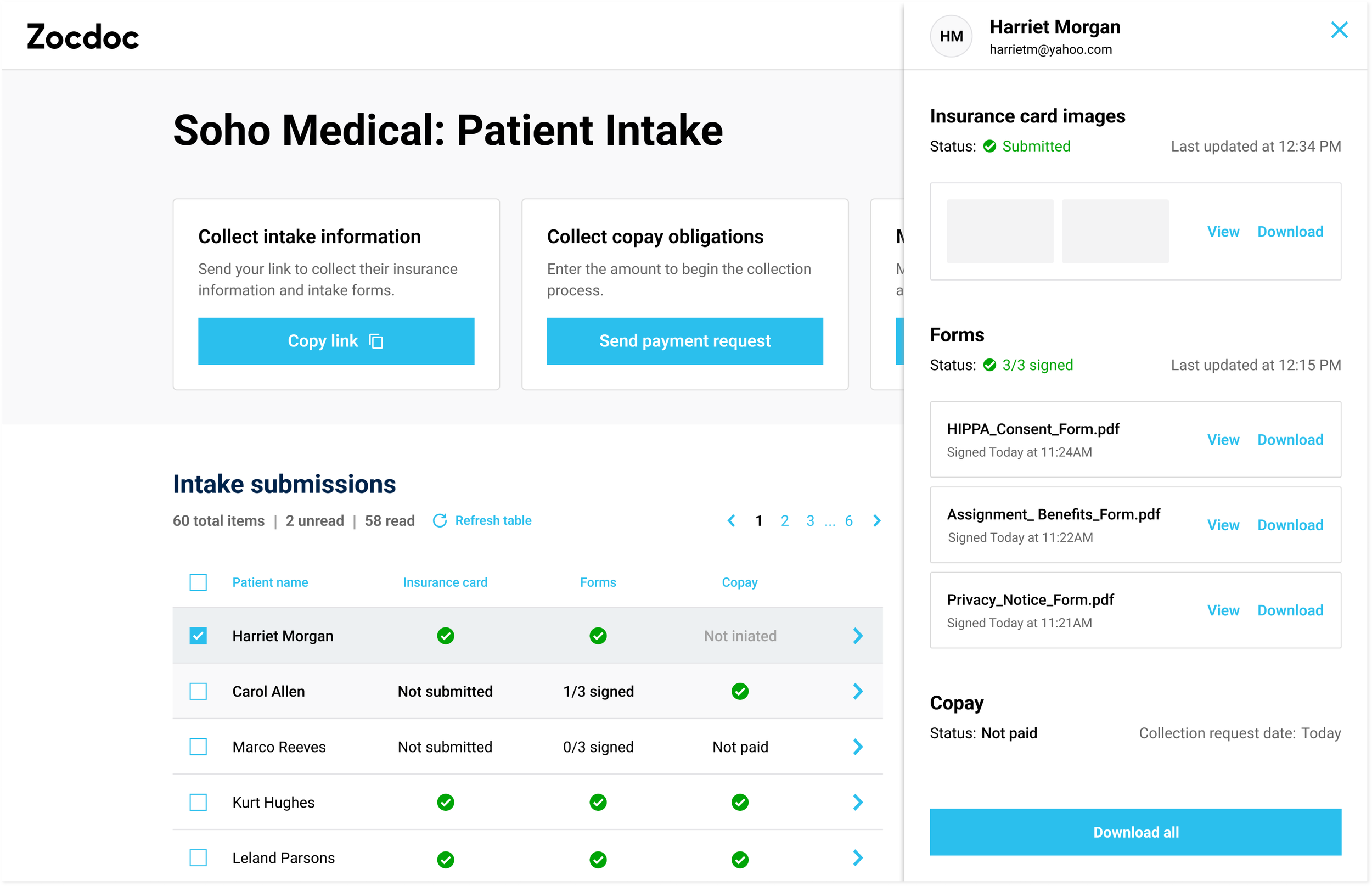Open Kurt Hughes details via row chevron
The width and height of the screenshot is (1372, 886).
[x=857, y=802]
